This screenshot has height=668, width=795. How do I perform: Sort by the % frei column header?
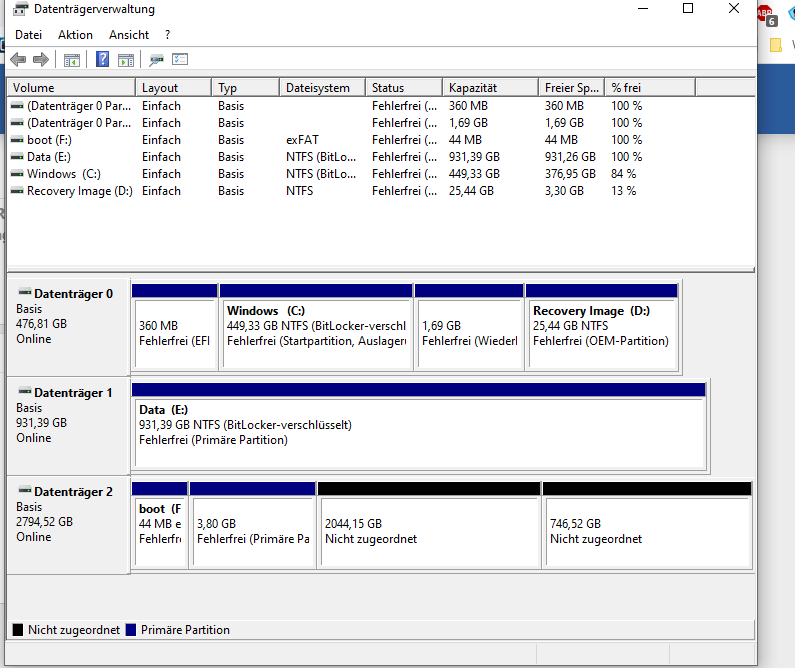coord(650,88)
